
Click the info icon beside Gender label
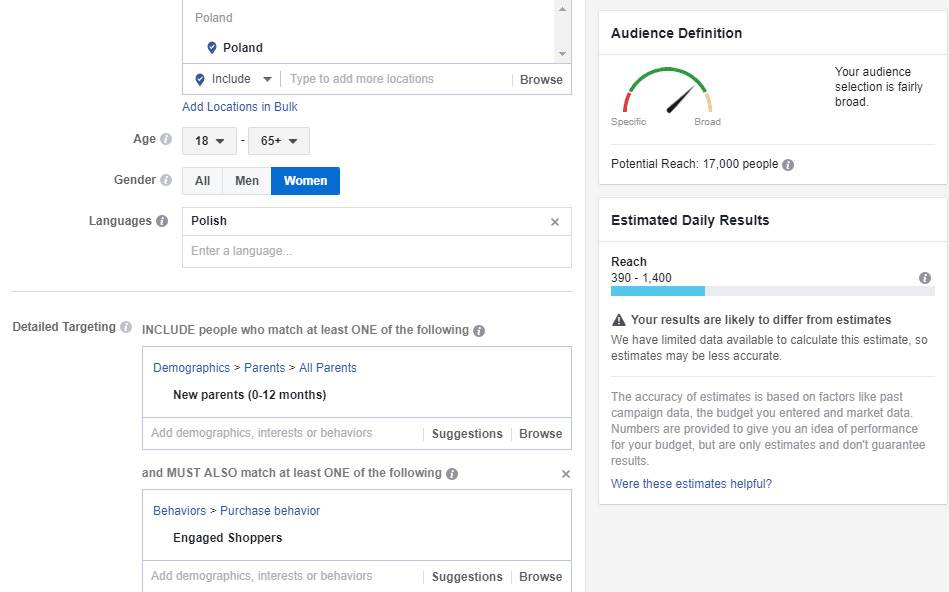point(166,181)
